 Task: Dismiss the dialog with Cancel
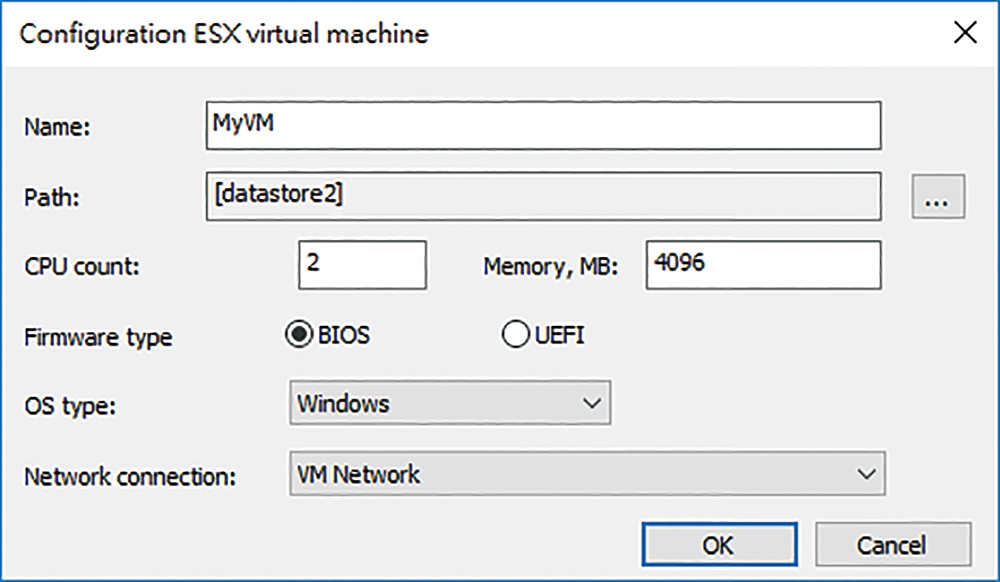pos(893,544)
